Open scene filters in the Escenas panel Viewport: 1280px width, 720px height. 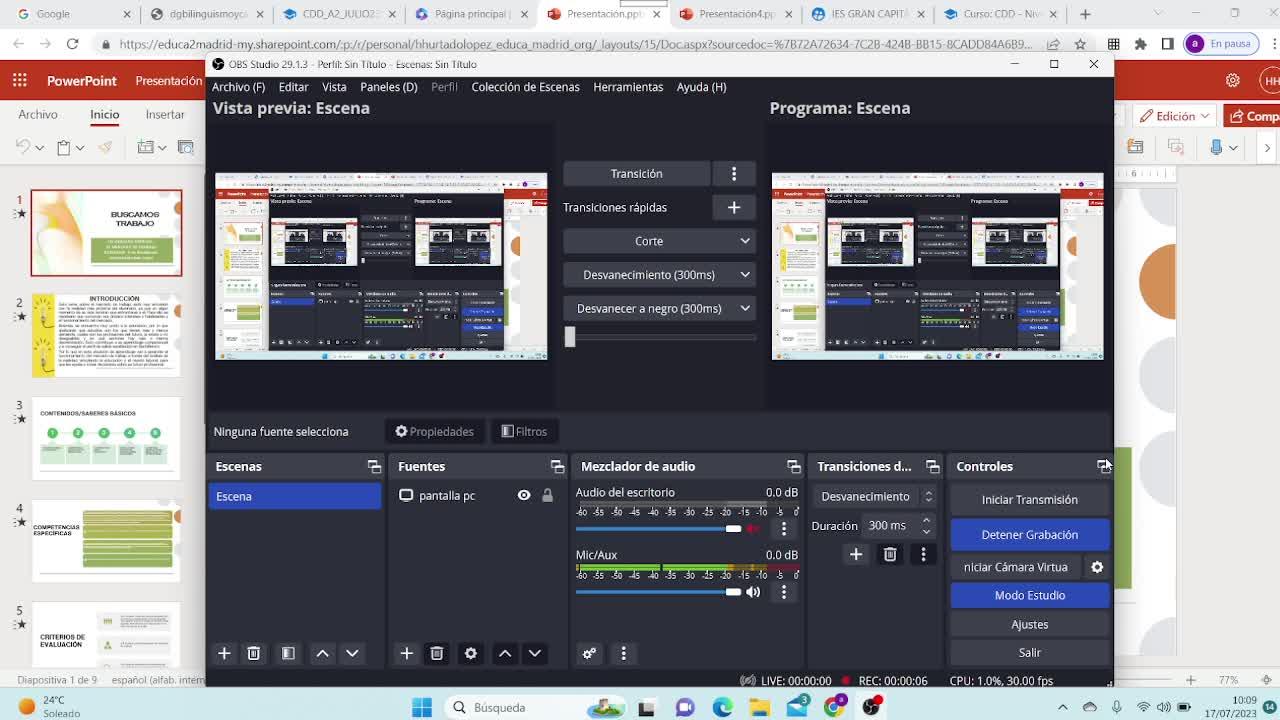(x=288, y=653)
